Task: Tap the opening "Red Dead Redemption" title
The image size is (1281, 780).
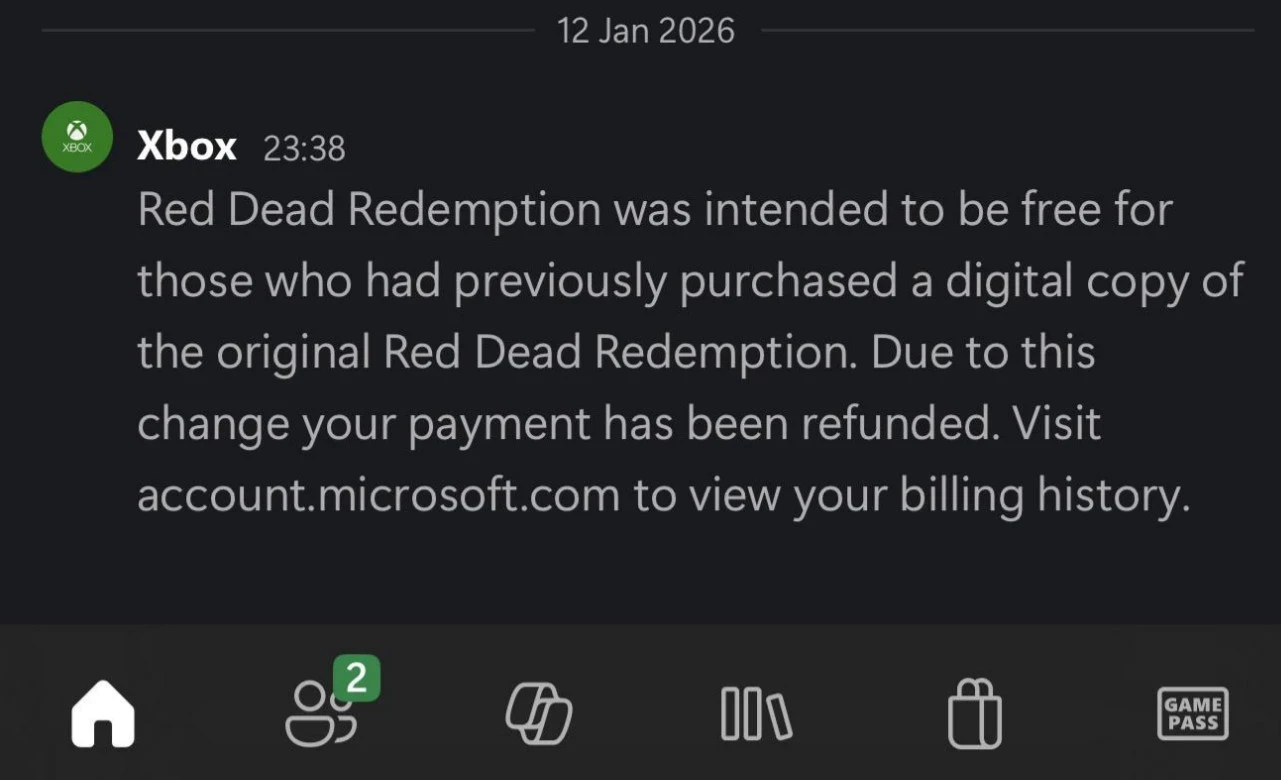Action: pos(369,210)
